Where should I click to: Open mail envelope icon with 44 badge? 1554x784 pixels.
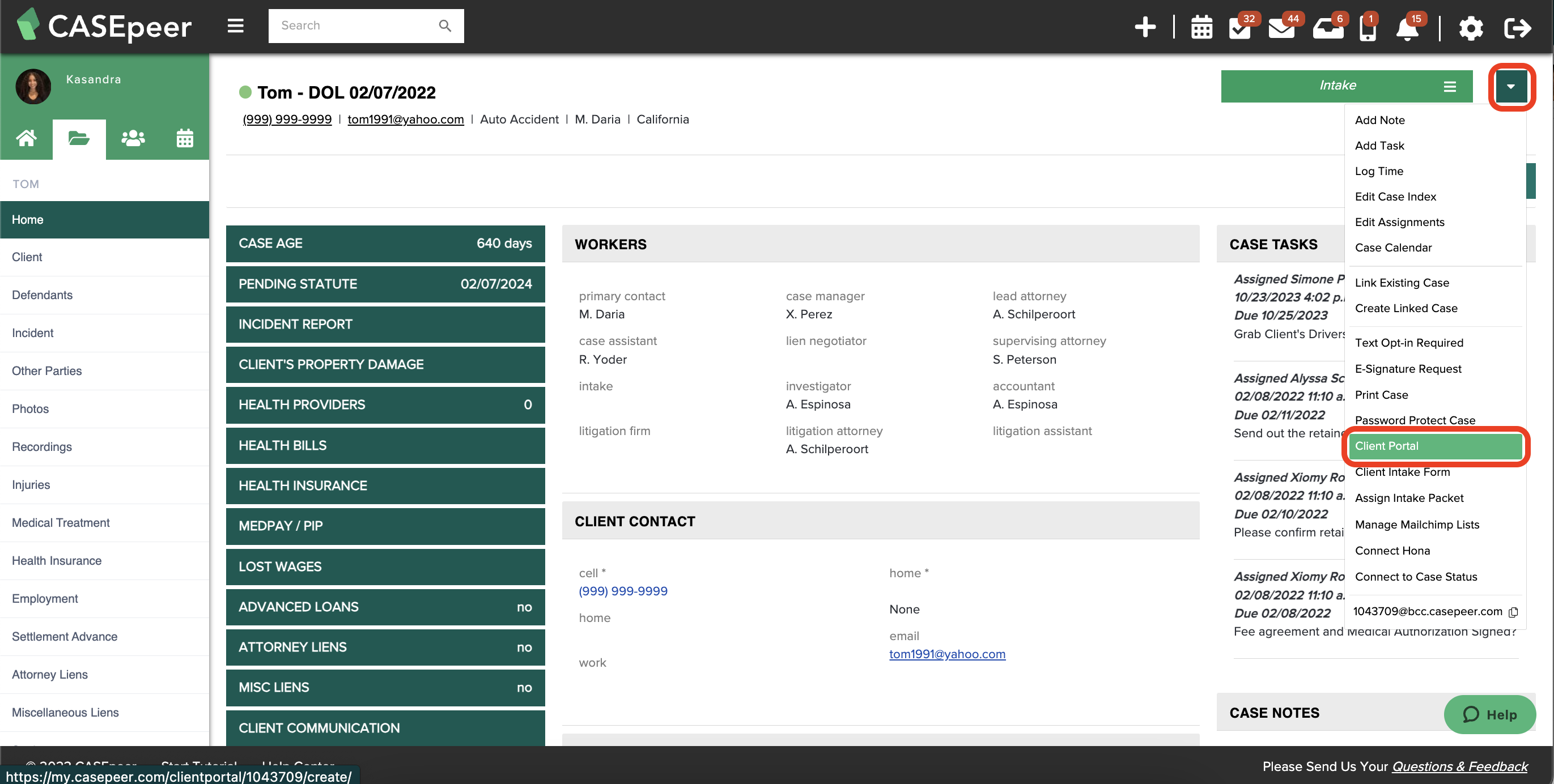(x=1281, y=28)
